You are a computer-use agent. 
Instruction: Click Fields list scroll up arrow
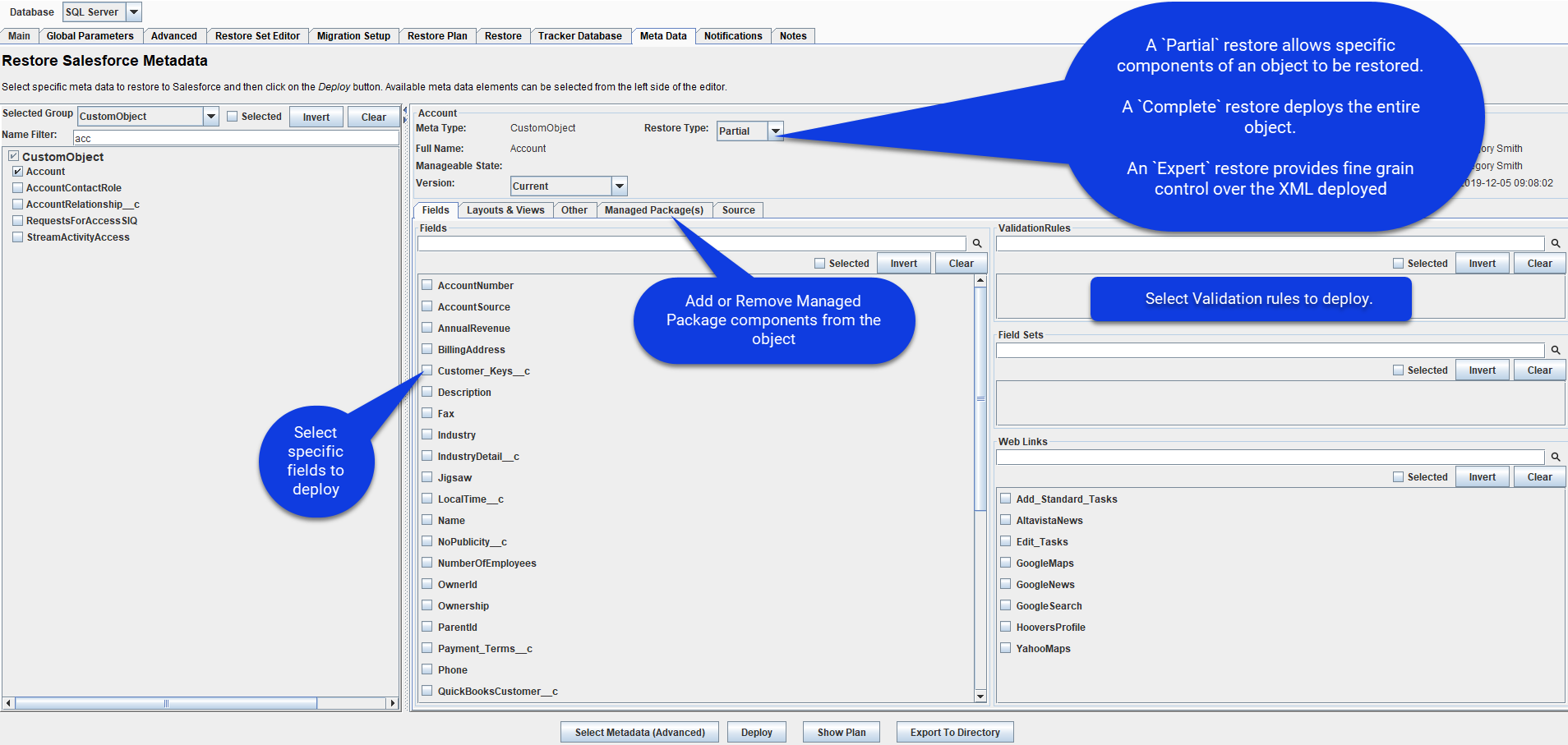click(x=980, y=281)
